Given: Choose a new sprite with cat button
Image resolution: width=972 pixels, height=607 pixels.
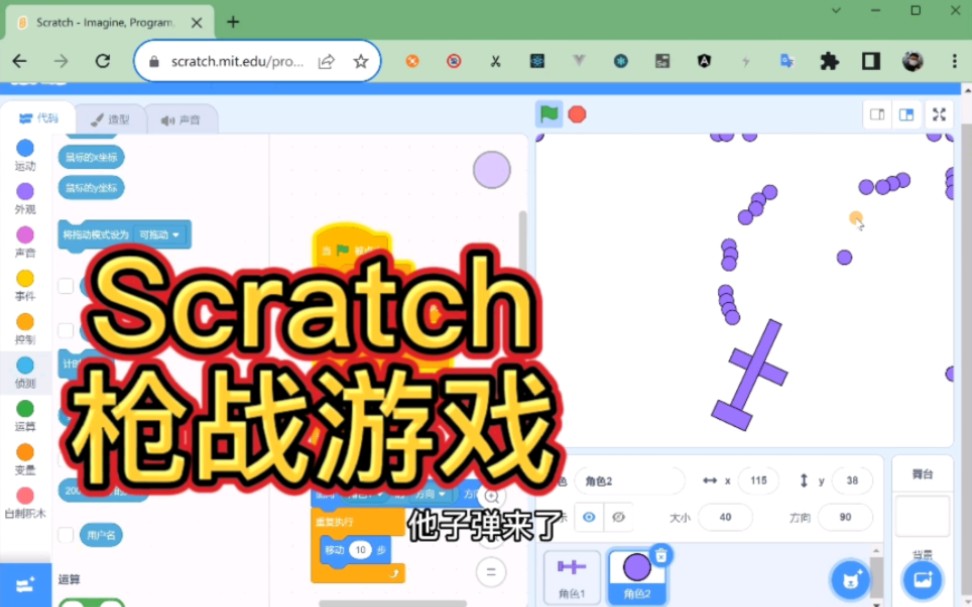Looking at the screenshot, I should pyautogui.click(x=850, y=579).
